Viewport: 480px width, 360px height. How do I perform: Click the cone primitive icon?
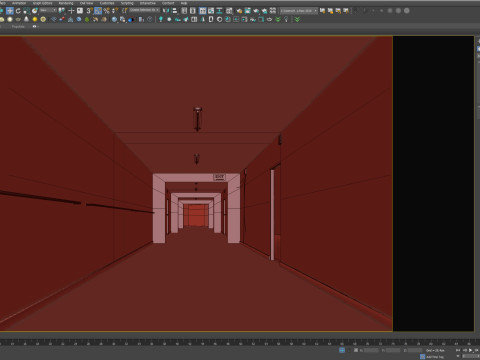coord(26,19)
